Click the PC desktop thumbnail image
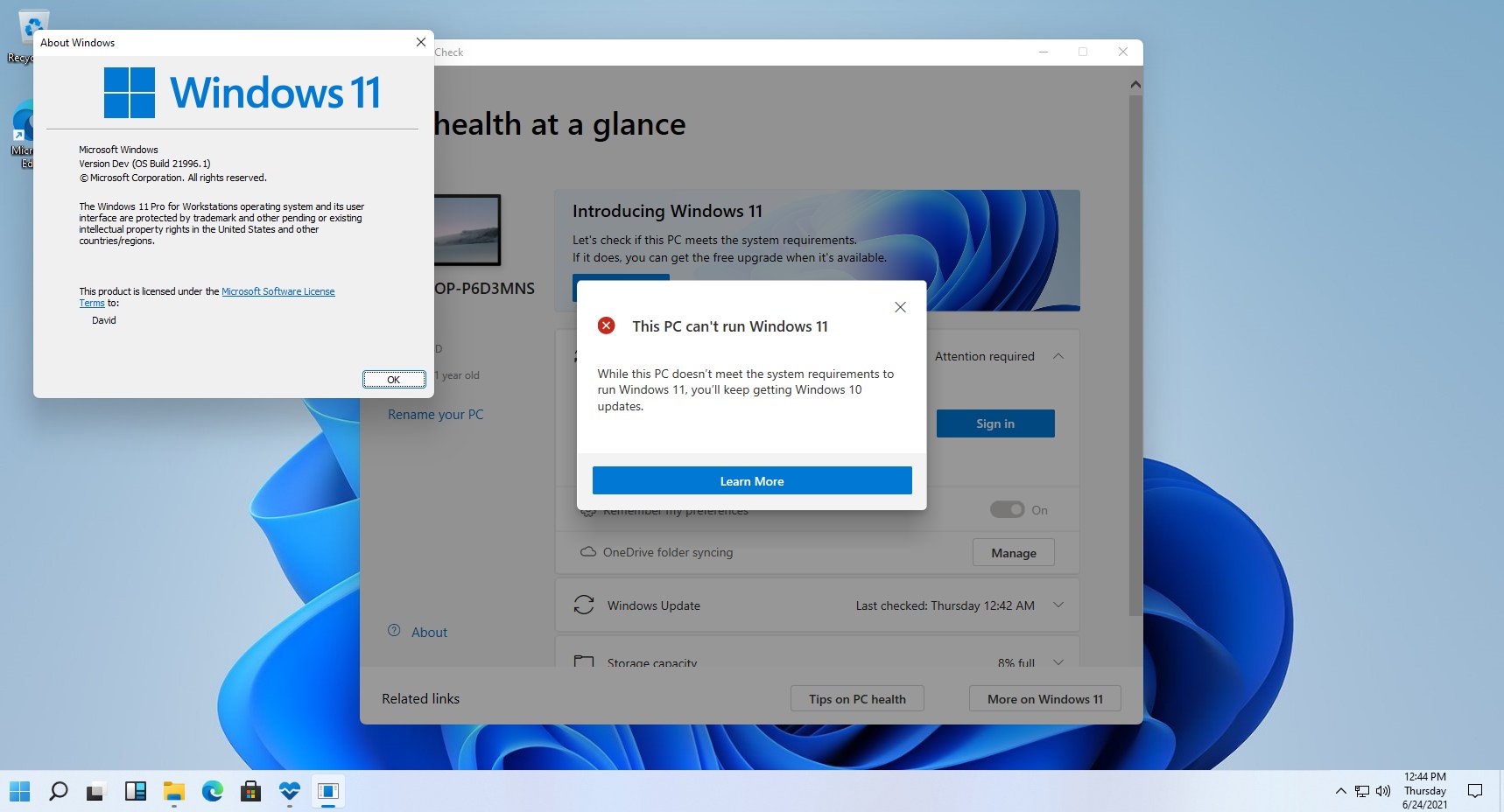1504x812 pixels. [x=467, y=230]
